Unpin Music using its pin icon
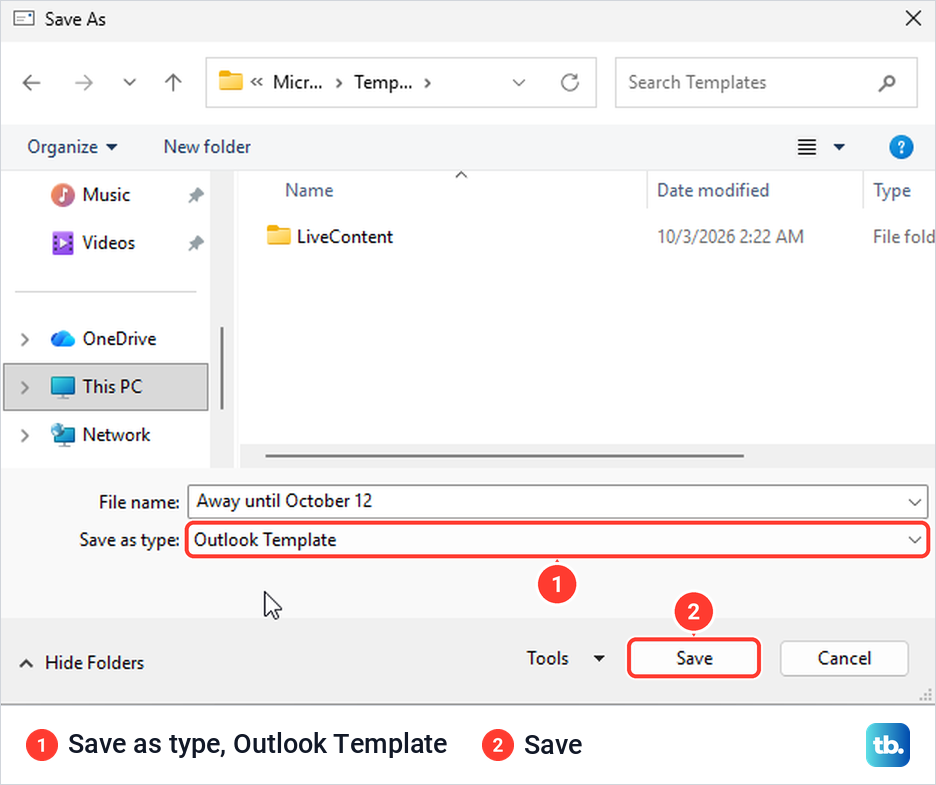936x785 pixels. [x=196, y=195]
